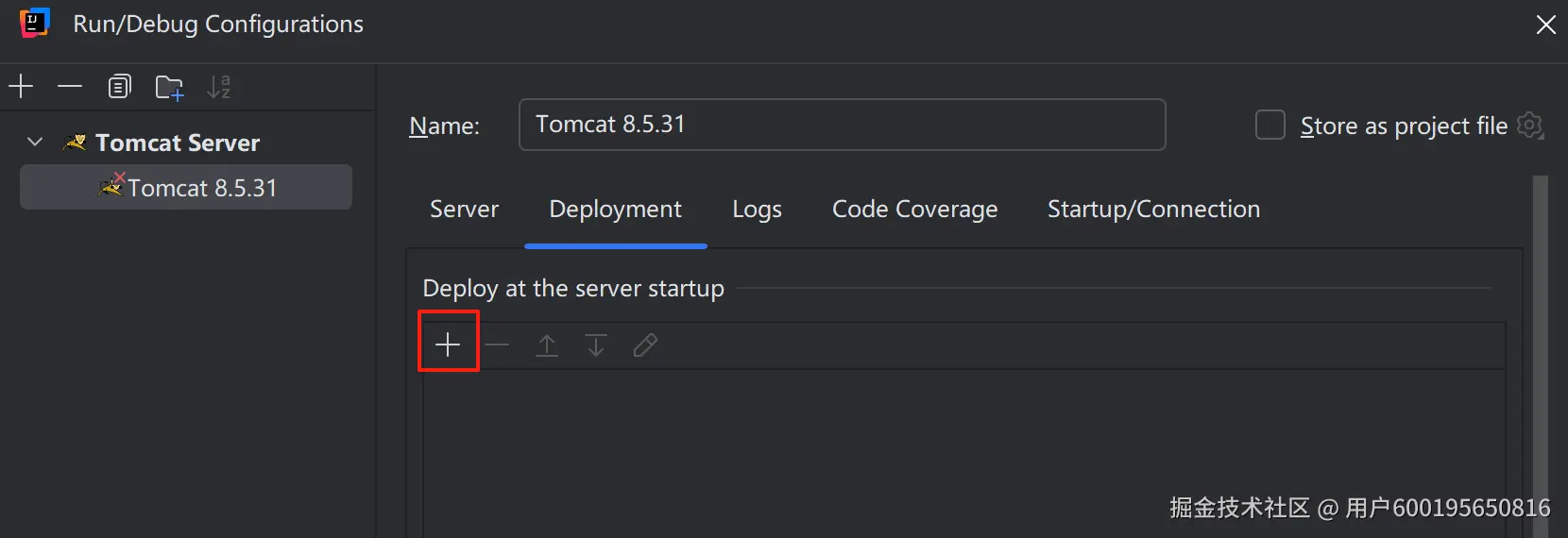1568x538 pixels.
Task: Edit deployment artifact with pencil icon
Action: click(x=645, y=345)
